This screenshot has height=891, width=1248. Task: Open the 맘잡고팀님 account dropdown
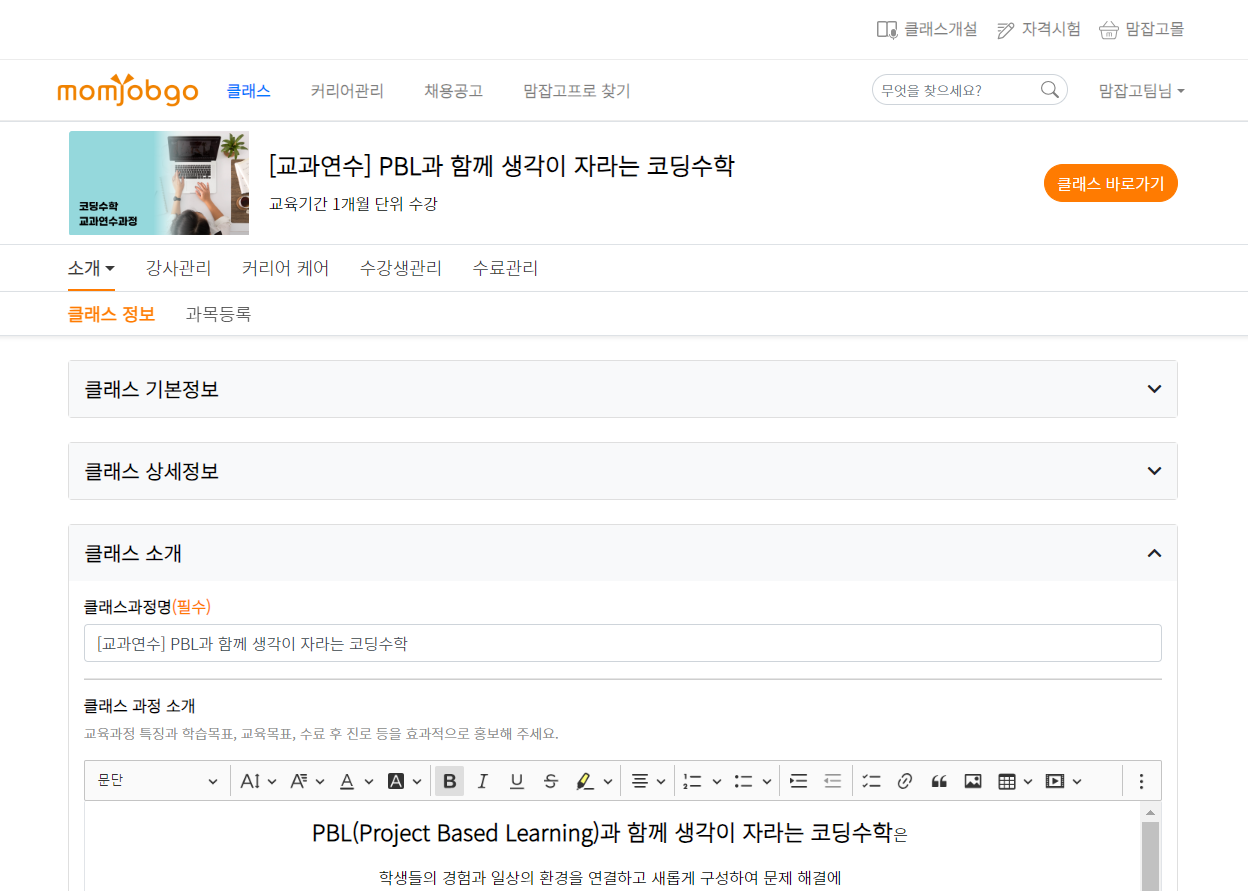1141,91
